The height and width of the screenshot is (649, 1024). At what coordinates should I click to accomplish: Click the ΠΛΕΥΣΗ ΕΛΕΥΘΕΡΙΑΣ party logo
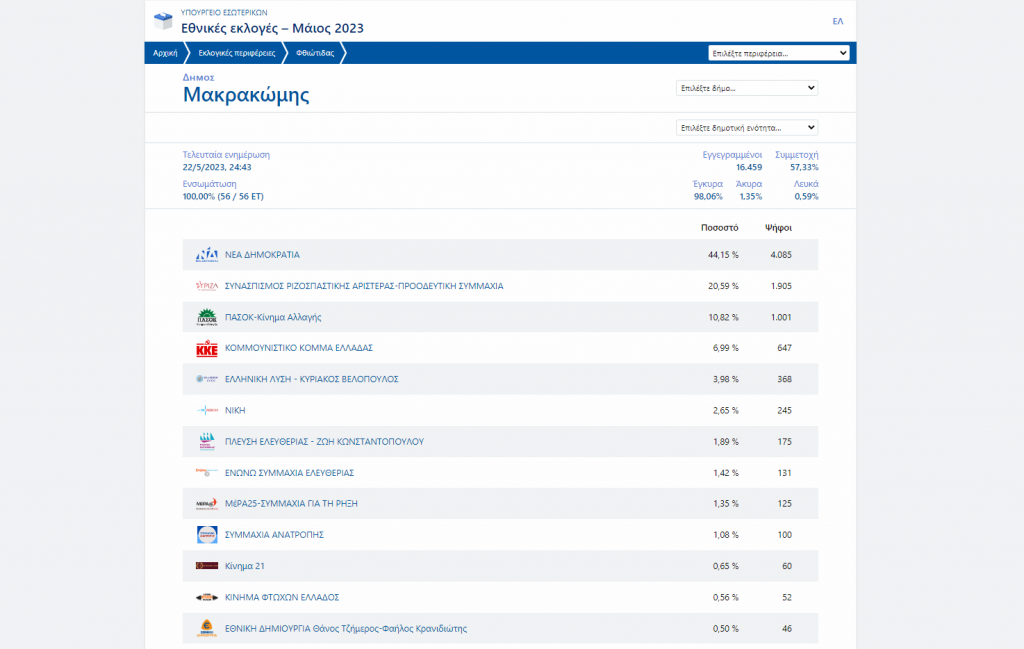[x=207, y=441]
